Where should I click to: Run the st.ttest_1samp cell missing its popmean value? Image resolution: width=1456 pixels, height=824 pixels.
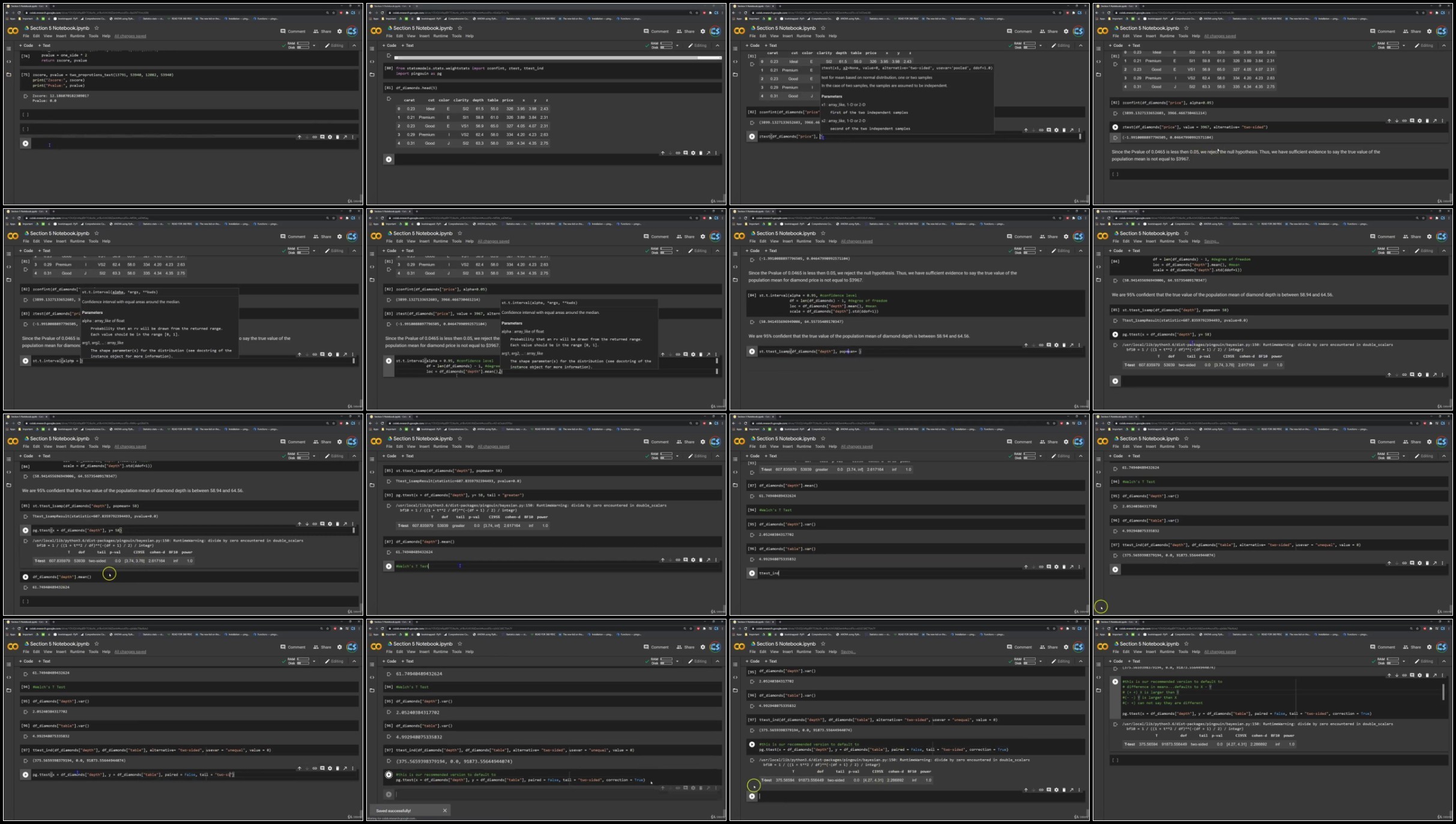752,352
